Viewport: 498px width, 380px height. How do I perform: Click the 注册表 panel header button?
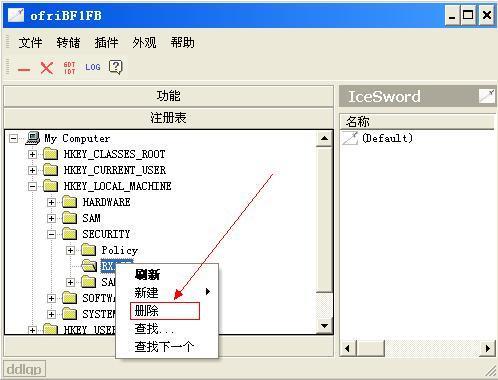168,118
